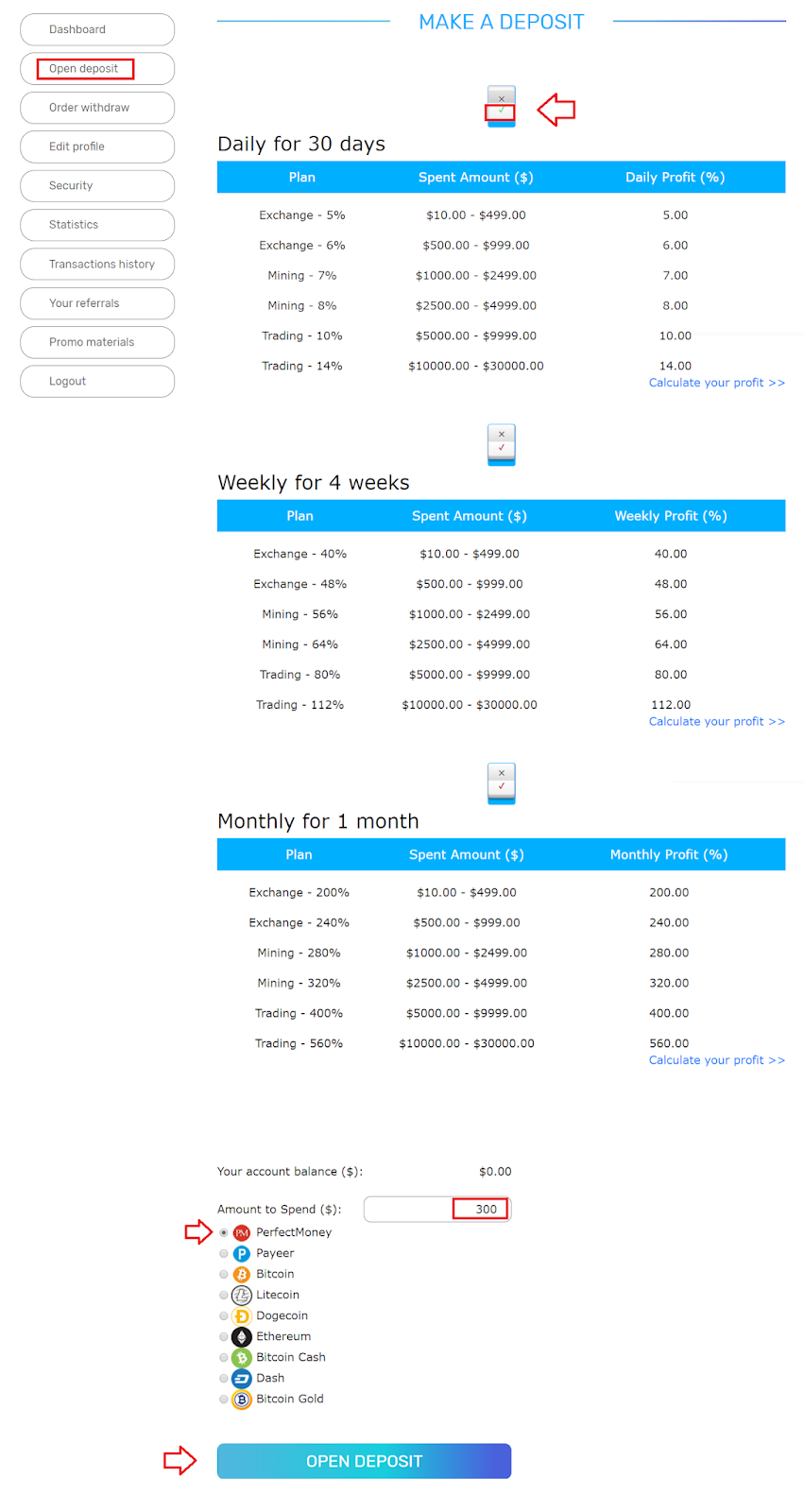Click the 'Monthly Profit (%)' column header
This screenshot has width=804, height=1512.
click(x=669, y=854)
